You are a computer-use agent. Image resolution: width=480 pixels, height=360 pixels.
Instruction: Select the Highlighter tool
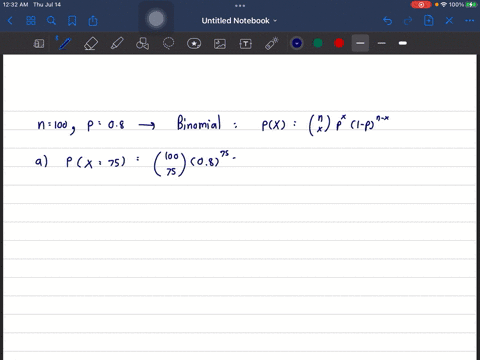[117, 43]
